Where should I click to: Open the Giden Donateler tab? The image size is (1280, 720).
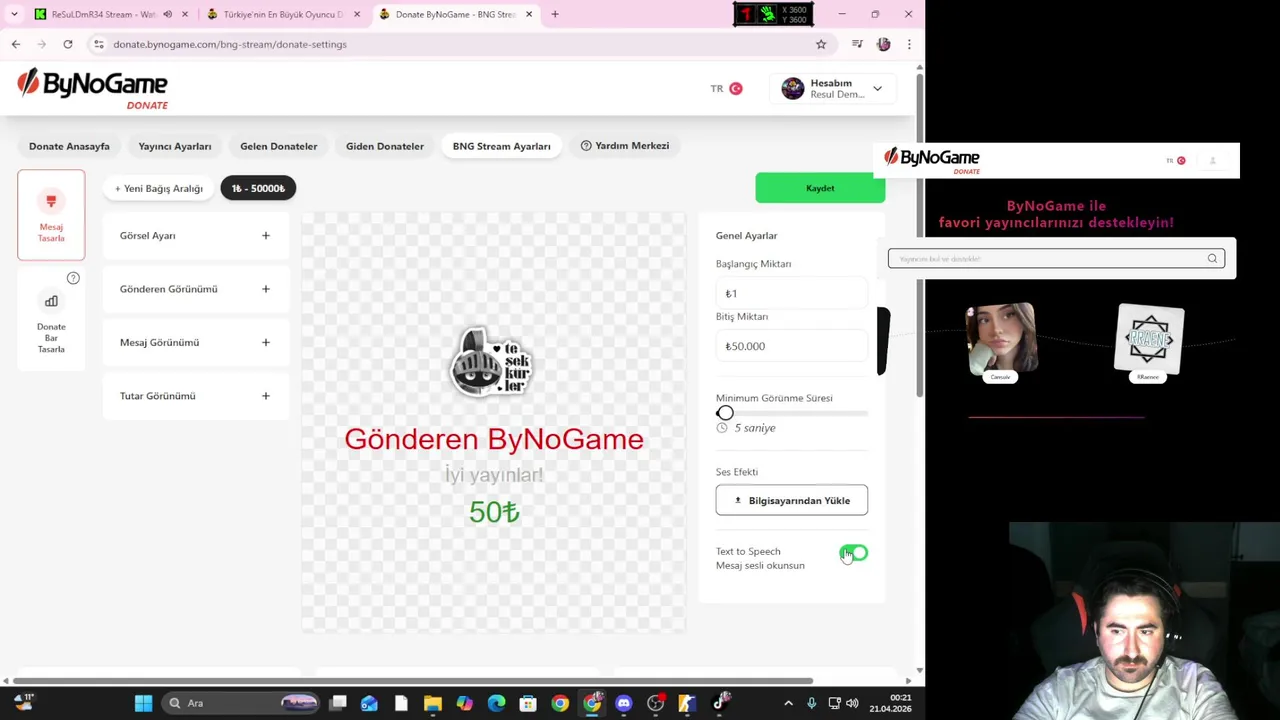(385, 146)
